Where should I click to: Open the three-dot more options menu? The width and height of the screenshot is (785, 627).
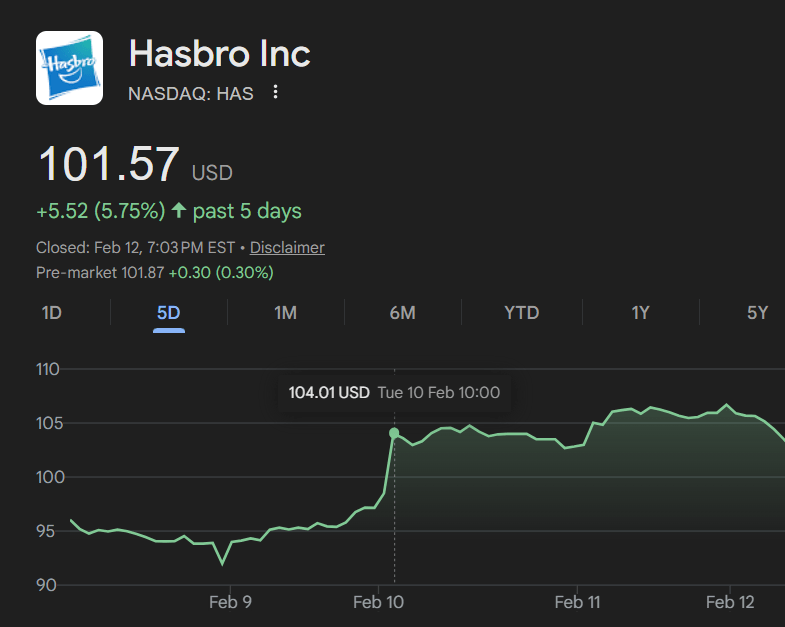(275, 93)
